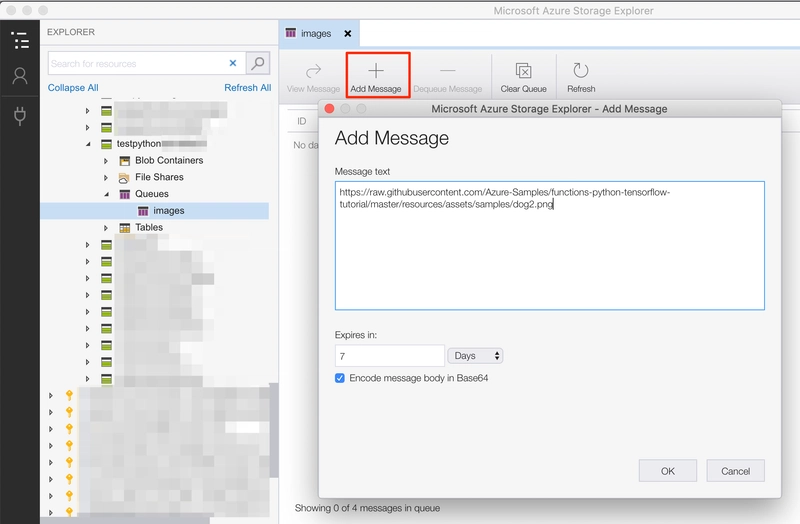Refresh the queue via toolbar Refresh
The width and height of the screenshot is (800, 524).
581,77
